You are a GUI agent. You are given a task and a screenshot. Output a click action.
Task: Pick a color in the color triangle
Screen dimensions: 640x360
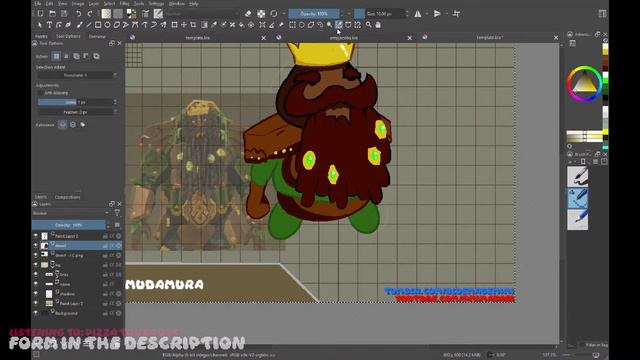point(584,83)
